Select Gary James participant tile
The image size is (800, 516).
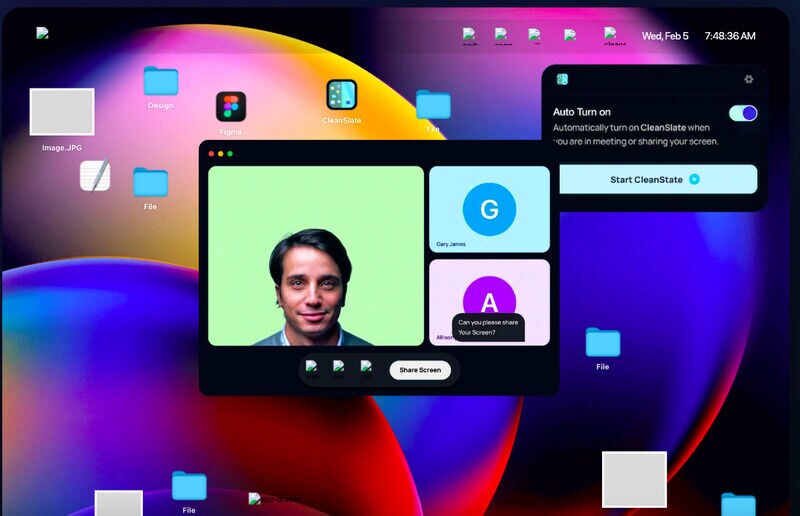tap(489, 209)
